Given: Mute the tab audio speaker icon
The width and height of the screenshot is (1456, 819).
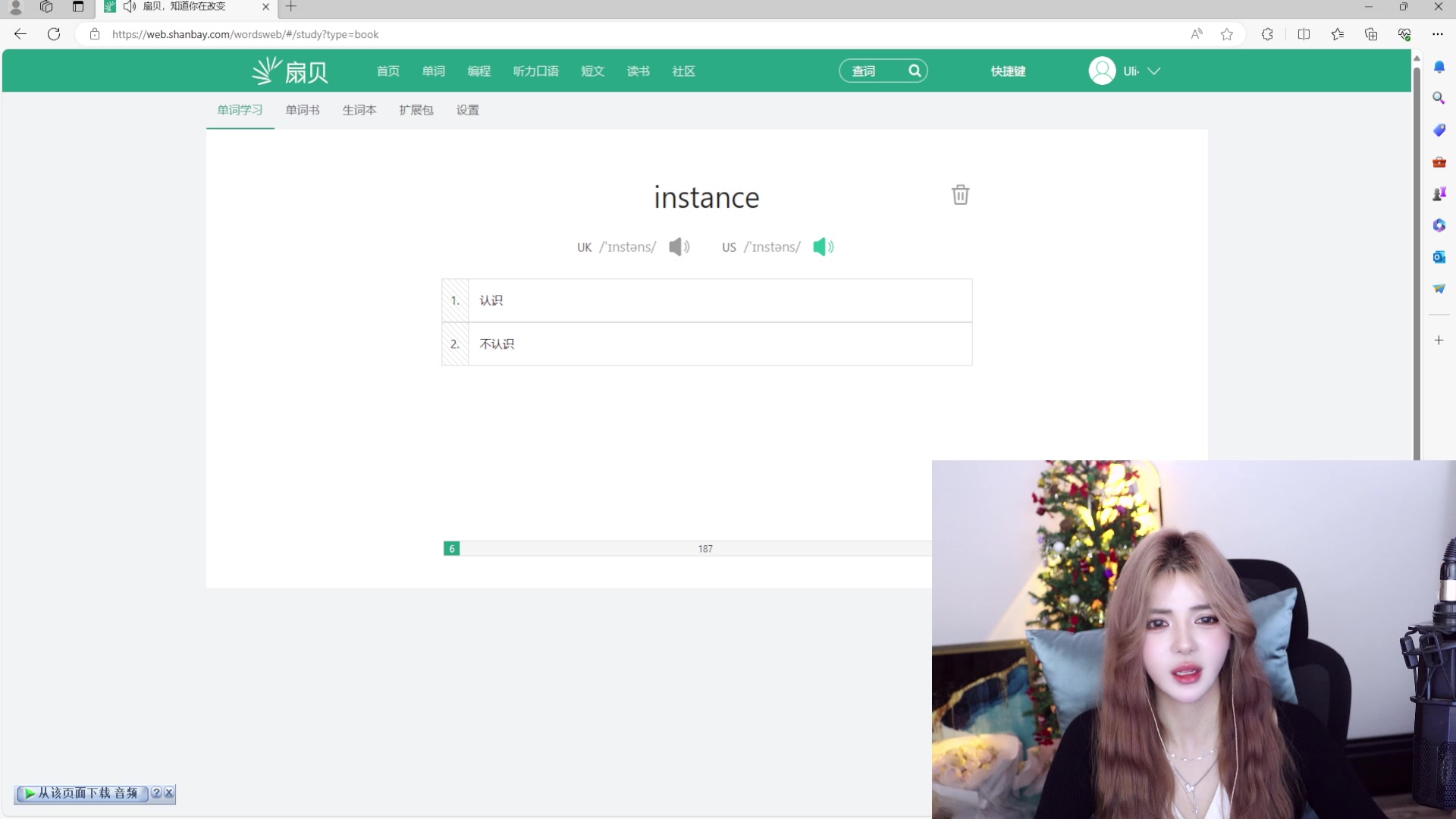Looking at the screenshot, I should (129, 7).
